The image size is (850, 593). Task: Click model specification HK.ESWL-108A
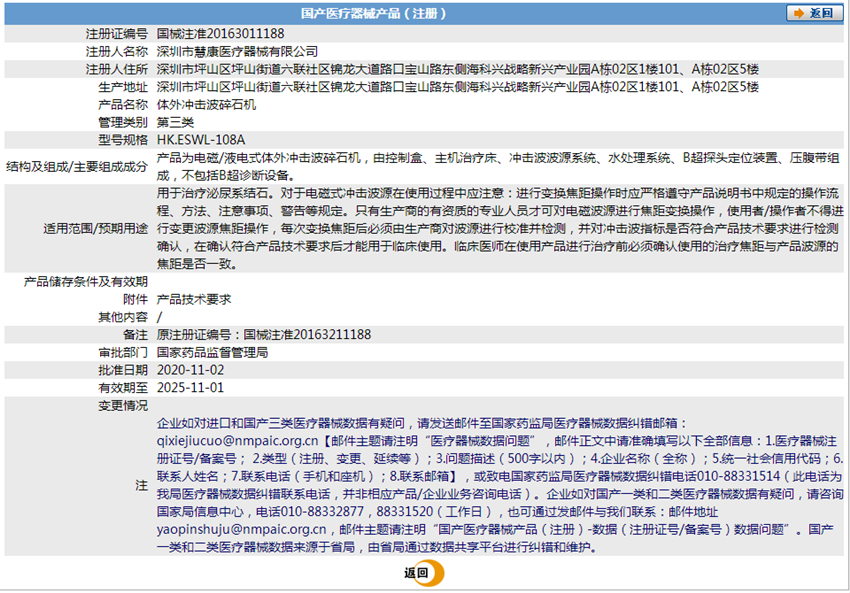point(201,140)
